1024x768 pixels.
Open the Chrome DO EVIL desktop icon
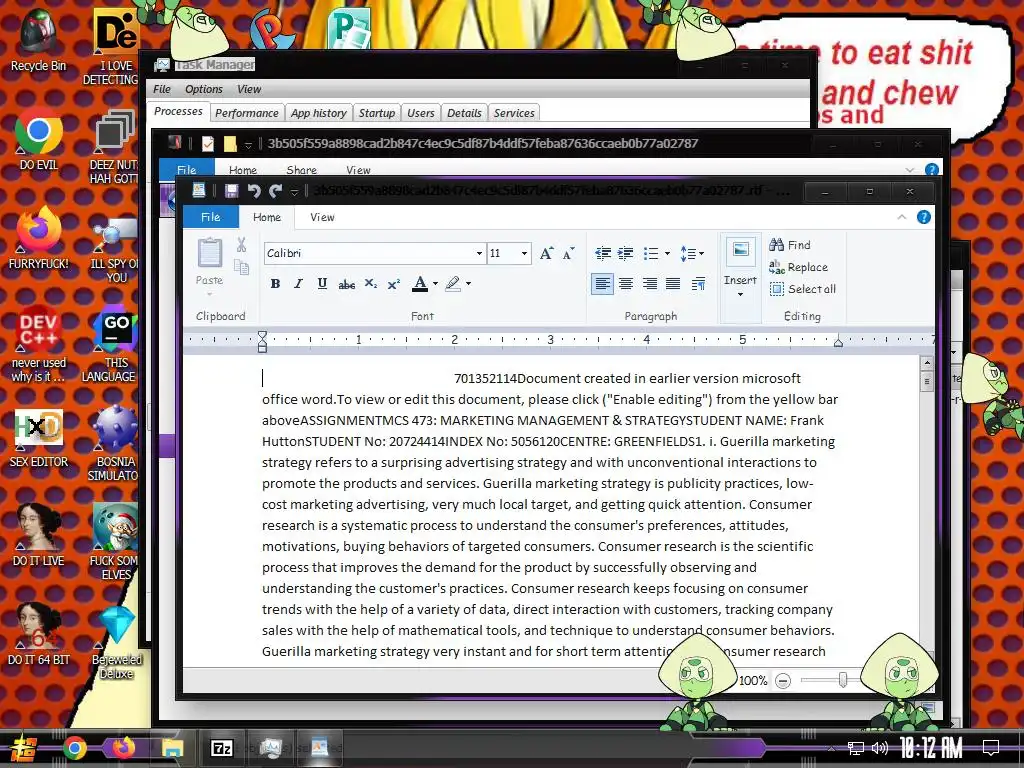click(x=39, y=140)
